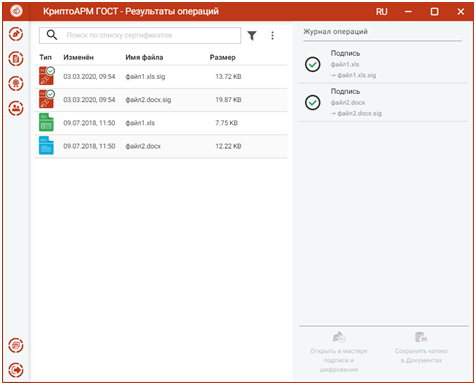Image resolution: width=476 pixels, height=385 pixels.
Task: Sort by the Размер column header
Action: (223, 57)
